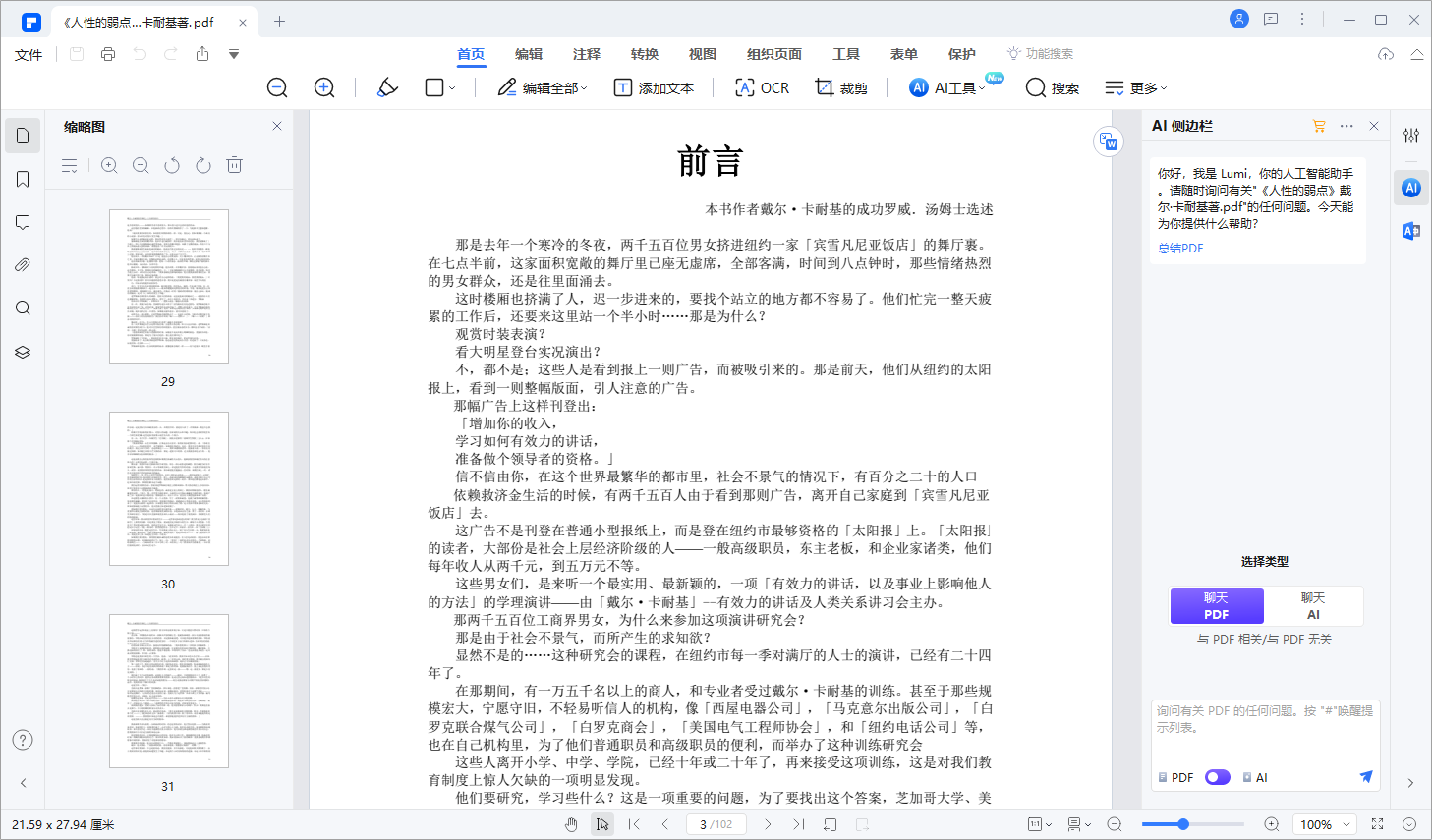Switch to the 转换 ribbon tab
Image resolution: width=1432 pixels, height=840 pixels.
coord(645,54)
